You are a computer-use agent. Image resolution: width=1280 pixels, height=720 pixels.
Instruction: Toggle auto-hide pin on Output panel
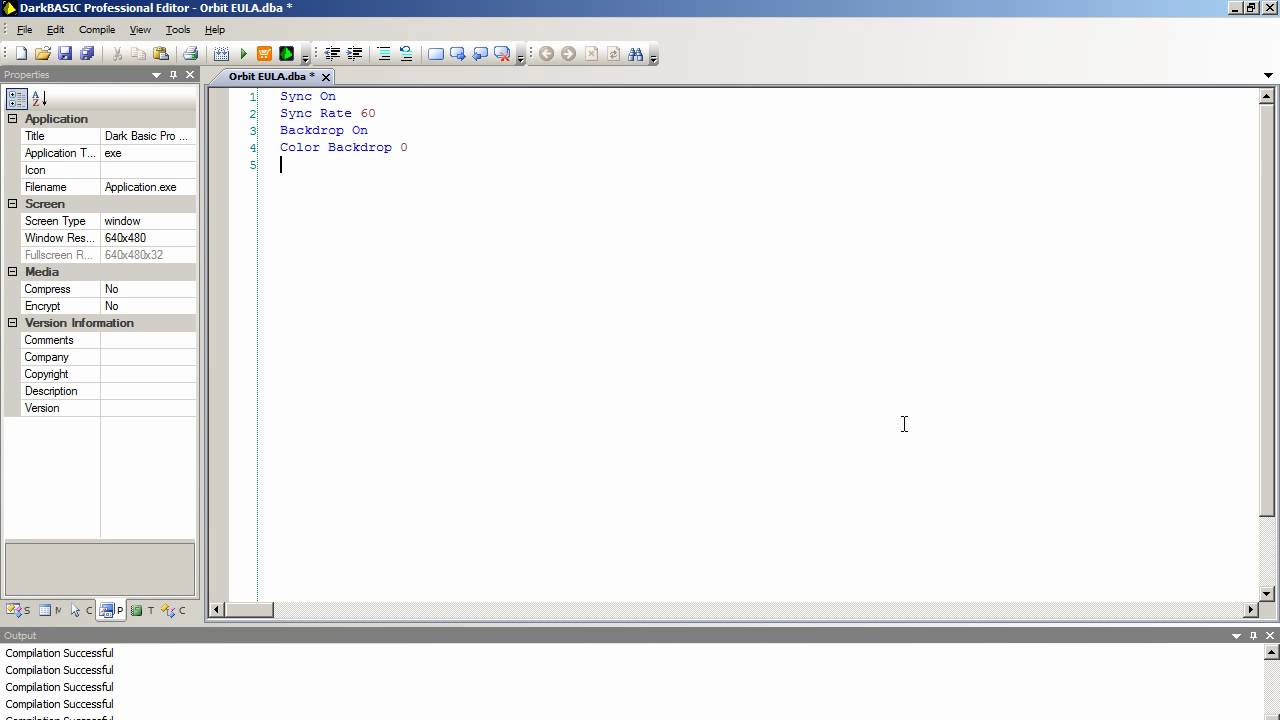click(x=1253, y=636)
